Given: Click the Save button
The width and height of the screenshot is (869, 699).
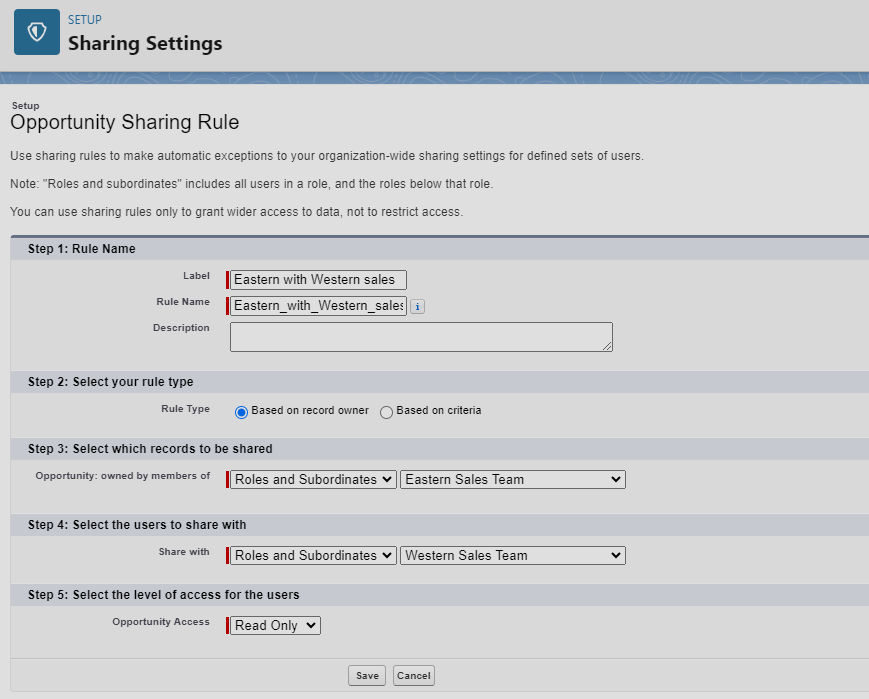Looking at the screenshot, I should pos(367,676).
